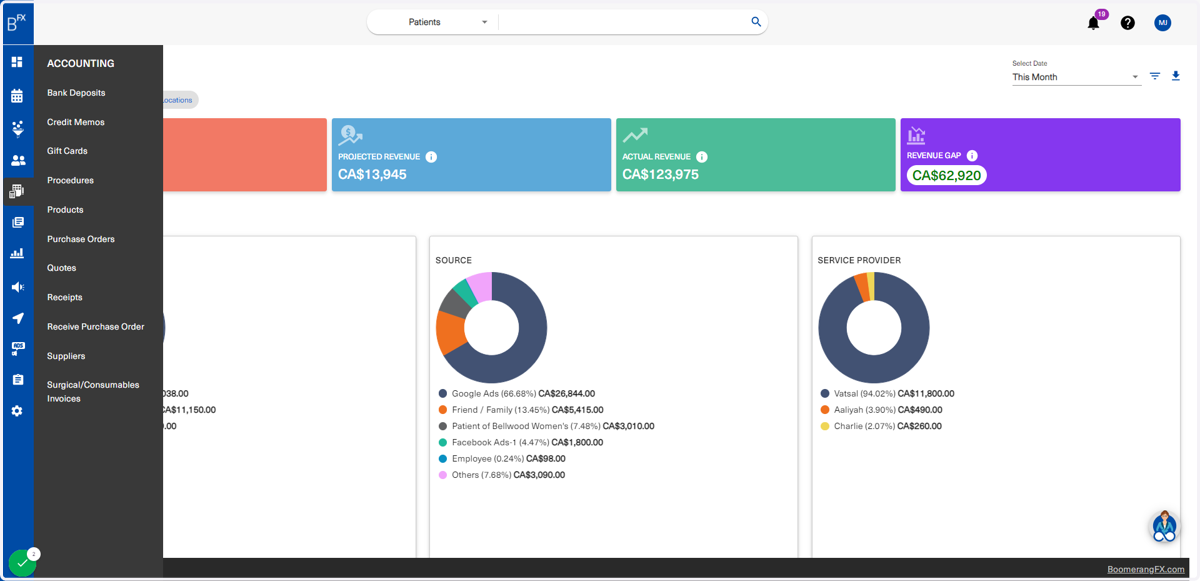This screenshot has width=1200, height=581.
Task: Open the Select Date This Month dropdown
Action: point(1076,77)
